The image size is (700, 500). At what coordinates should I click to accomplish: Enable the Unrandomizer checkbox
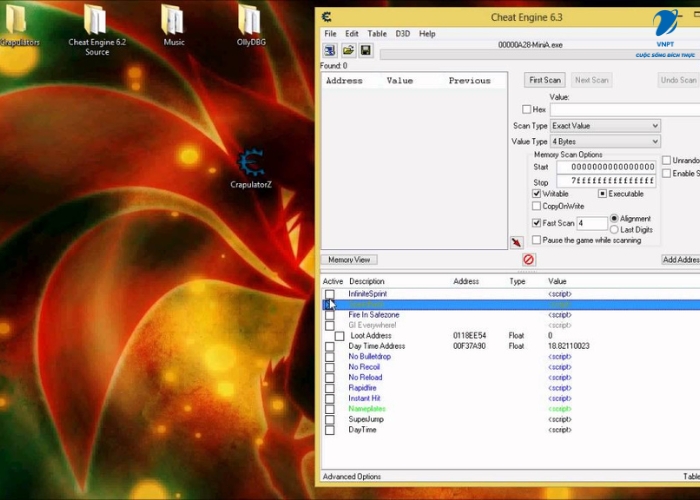667,160
